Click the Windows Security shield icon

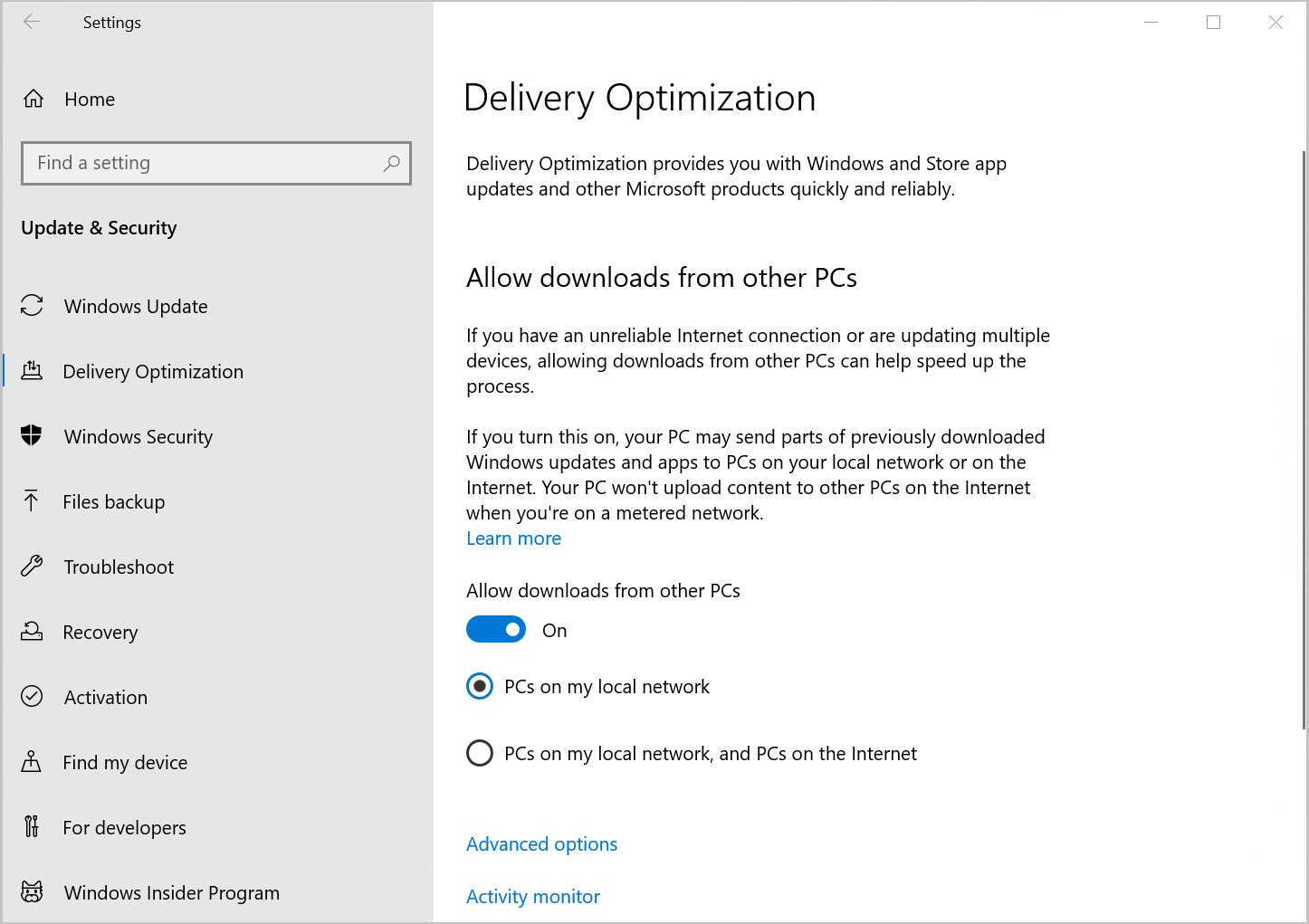coord(32,436)
